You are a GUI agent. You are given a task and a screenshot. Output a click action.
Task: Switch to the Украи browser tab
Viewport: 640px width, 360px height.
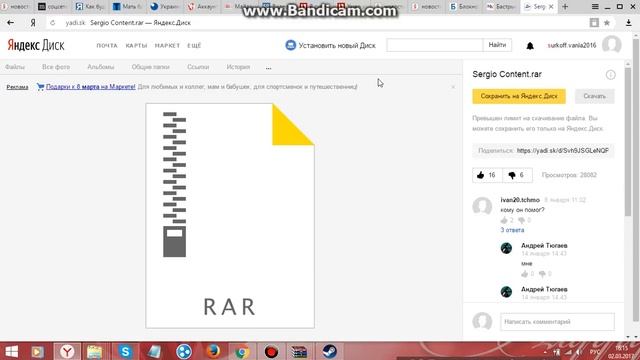pyautogui.click(x=164, y=7)
